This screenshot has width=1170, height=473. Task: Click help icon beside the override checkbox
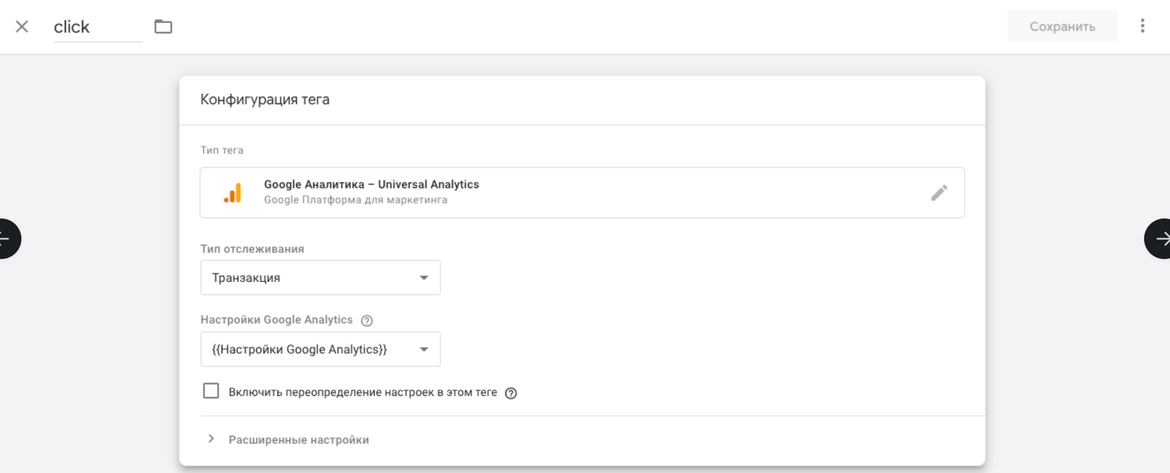(511, 393)
